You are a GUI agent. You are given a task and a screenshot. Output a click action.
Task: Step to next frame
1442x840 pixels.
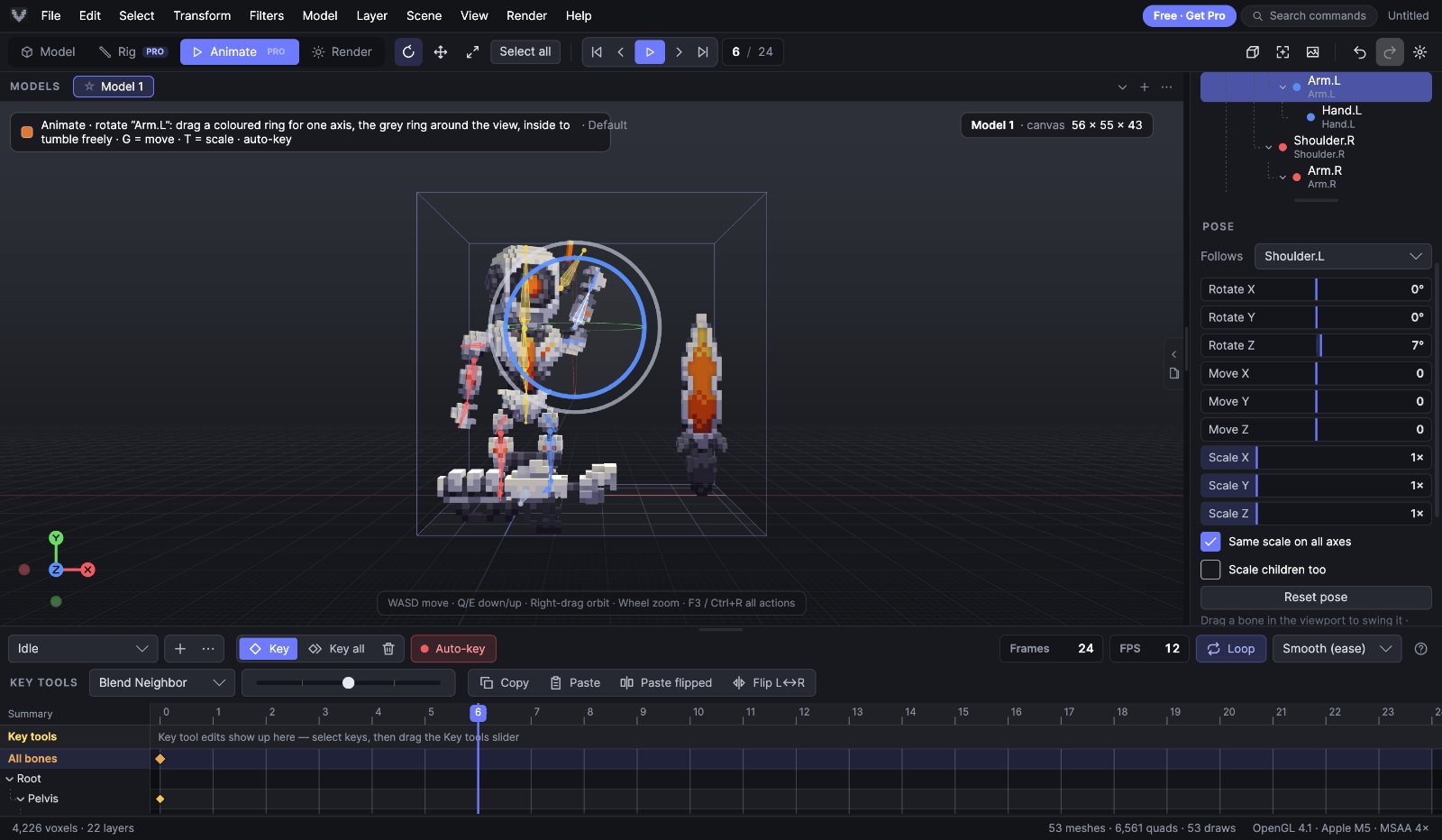(x=679, y=52)
